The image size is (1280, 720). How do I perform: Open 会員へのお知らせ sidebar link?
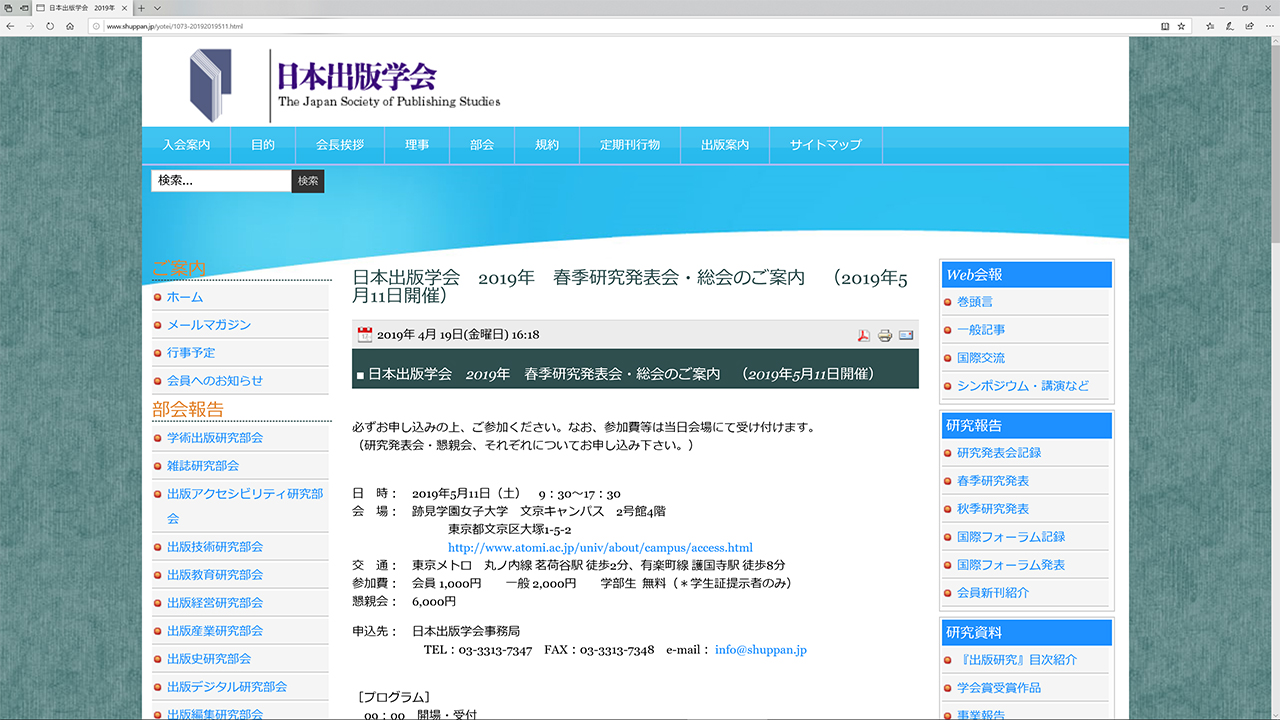(215, 381)
